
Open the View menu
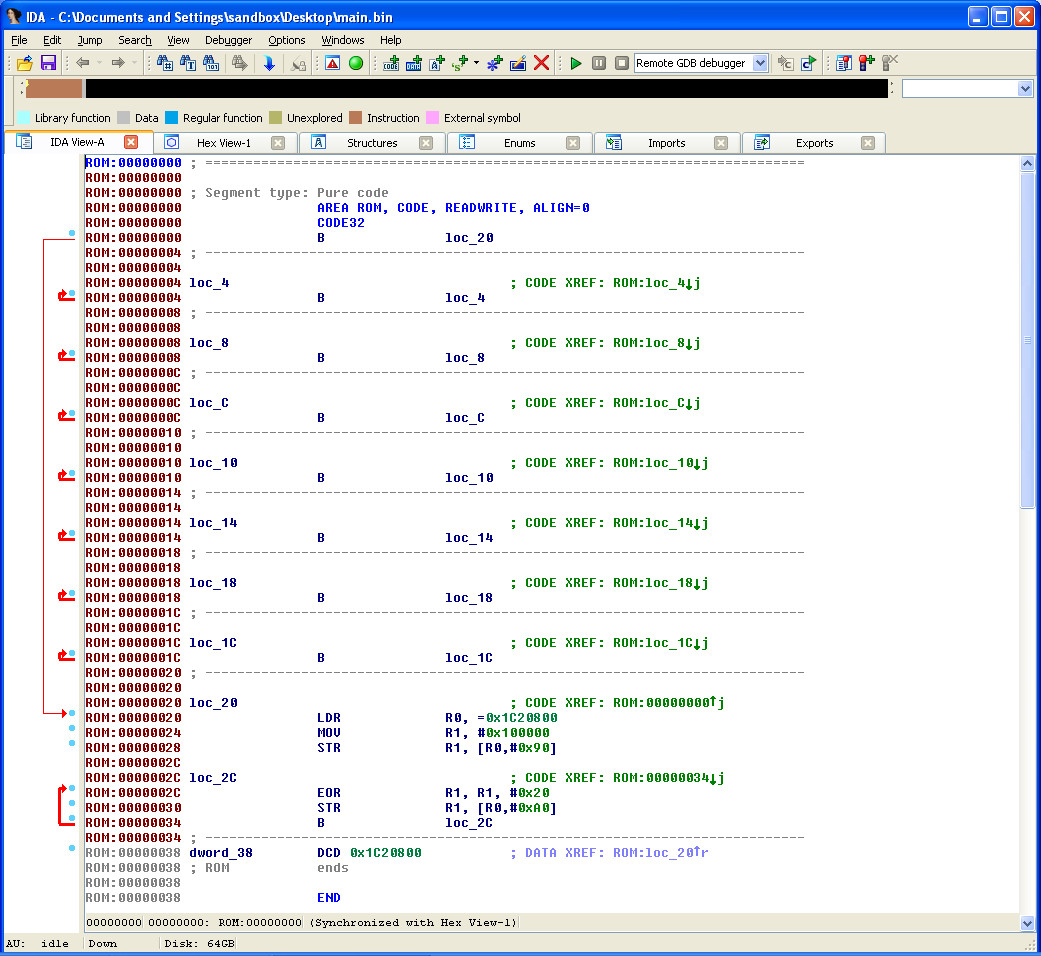pyautogui.click(x=178, y=40)
